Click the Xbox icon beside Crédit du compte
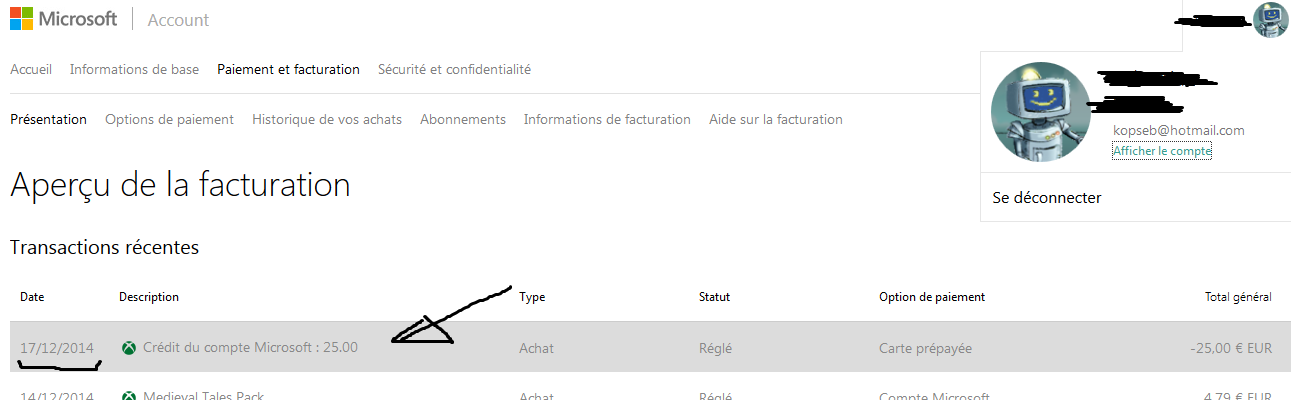Screen dimensions: 1291x400 click(x=129, y=348)
